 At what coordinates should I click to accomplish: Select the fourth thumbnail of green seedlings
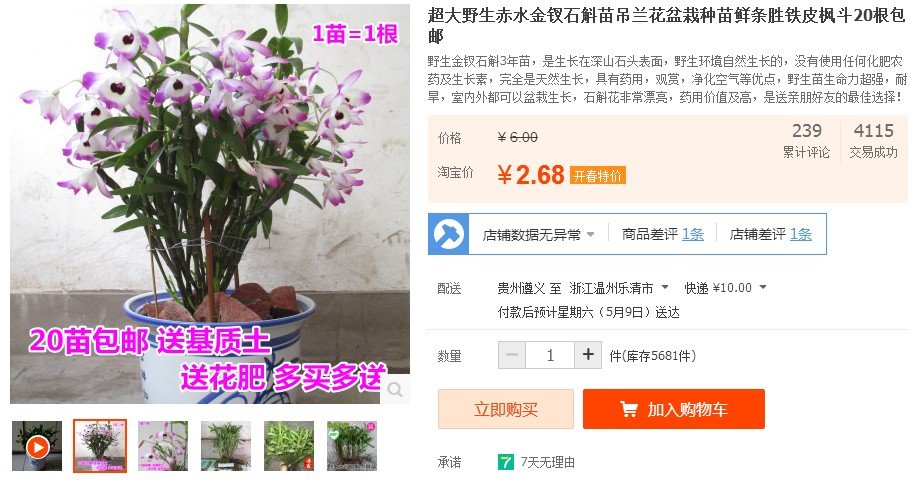tap(226, 446)
